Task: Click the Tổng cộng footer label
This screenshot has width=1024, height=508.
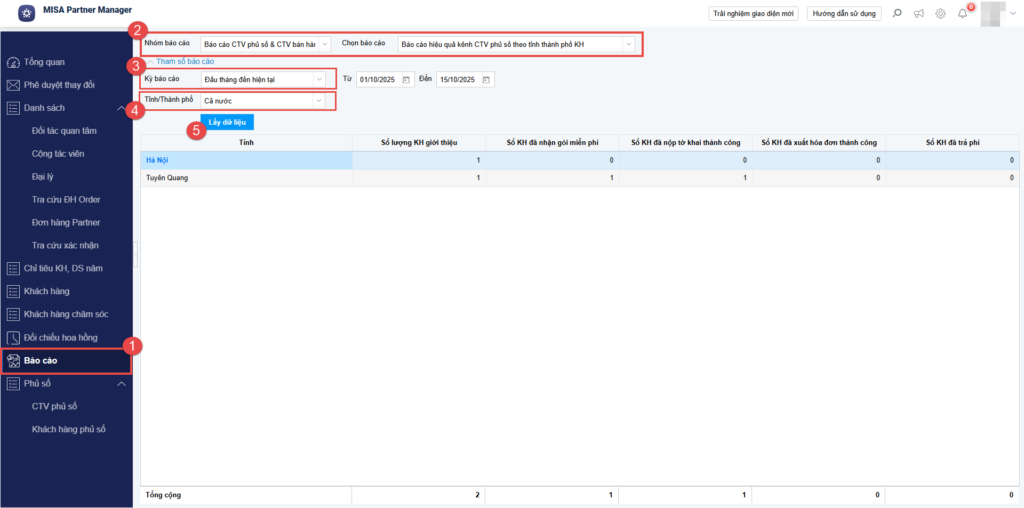Action: [163, 495]
